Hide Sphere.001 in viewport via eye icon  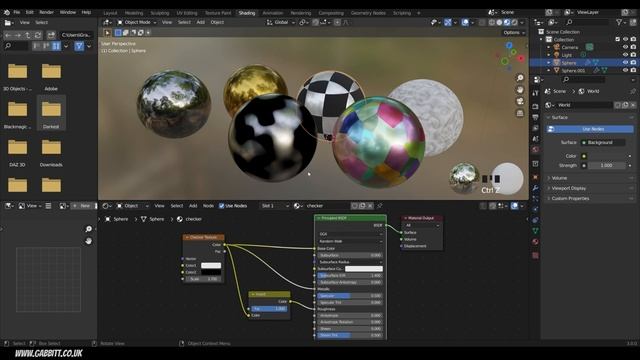coord(625,71)
